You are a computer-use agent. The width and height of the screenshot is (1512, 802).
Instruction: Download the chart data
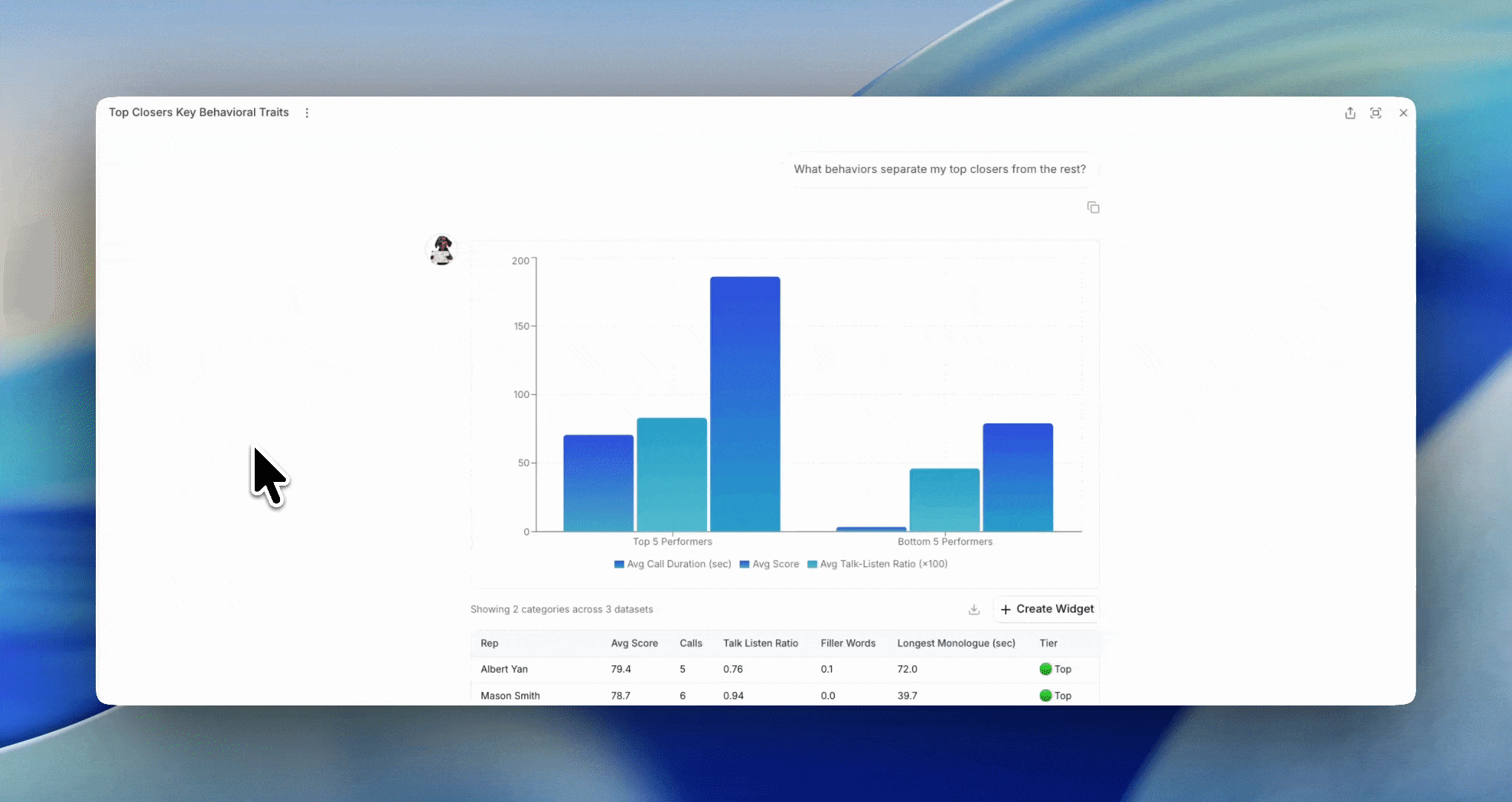[x=974, y=610]
